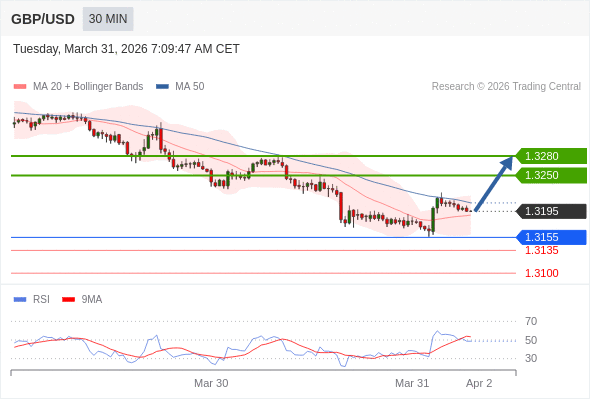
Task: Click the Mar 30 date axis label
Action: (x=211, y=383)
